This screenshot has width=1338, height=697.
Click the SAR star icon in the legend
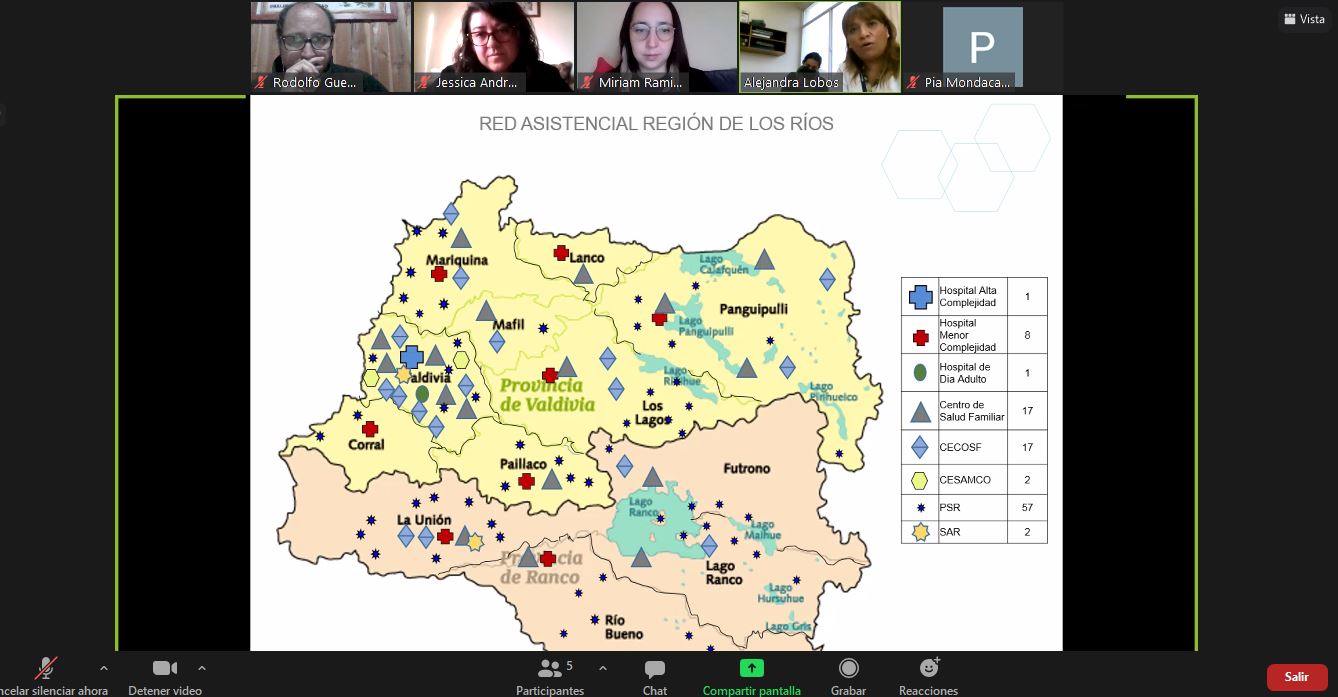[x=920, y=532]
